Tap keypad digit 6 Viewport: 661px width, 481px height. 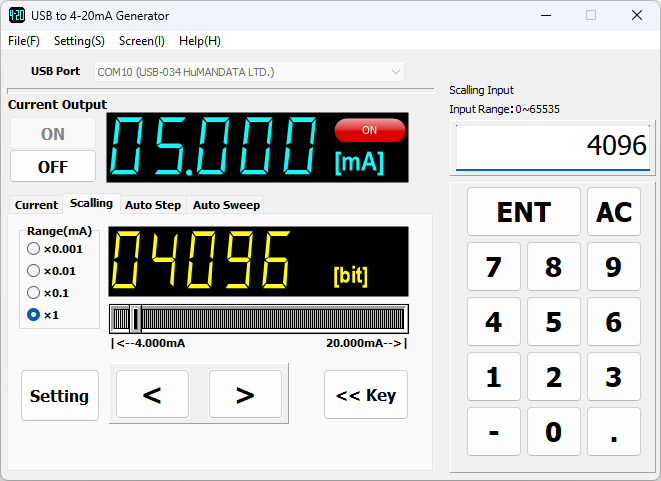coord(614,322)
